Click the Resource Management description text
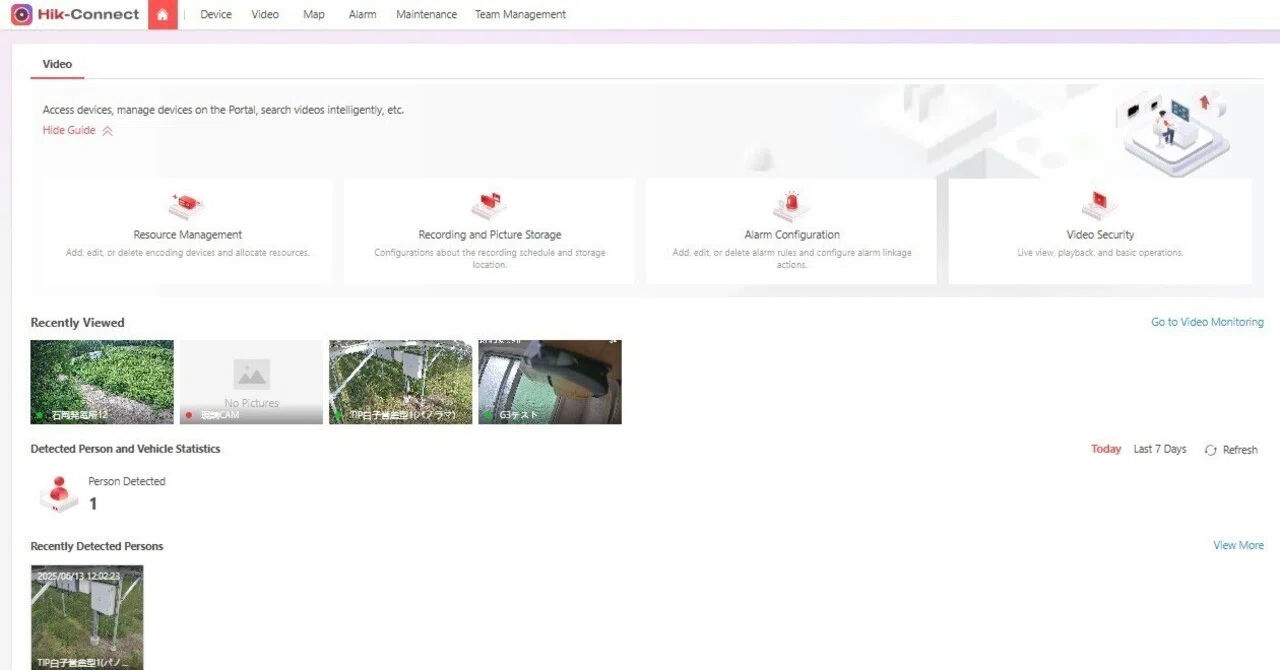This screenshot has width=1280, height=670. [188, 253]
